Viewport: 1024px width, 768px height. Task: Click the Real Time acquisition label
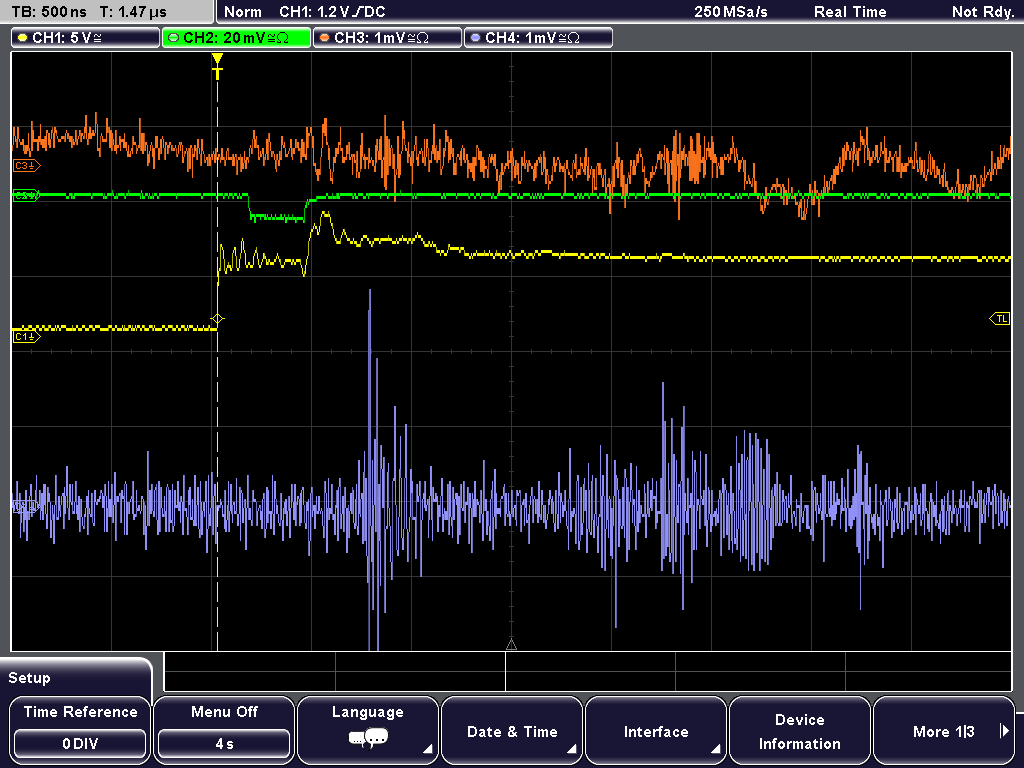point(850,12)
